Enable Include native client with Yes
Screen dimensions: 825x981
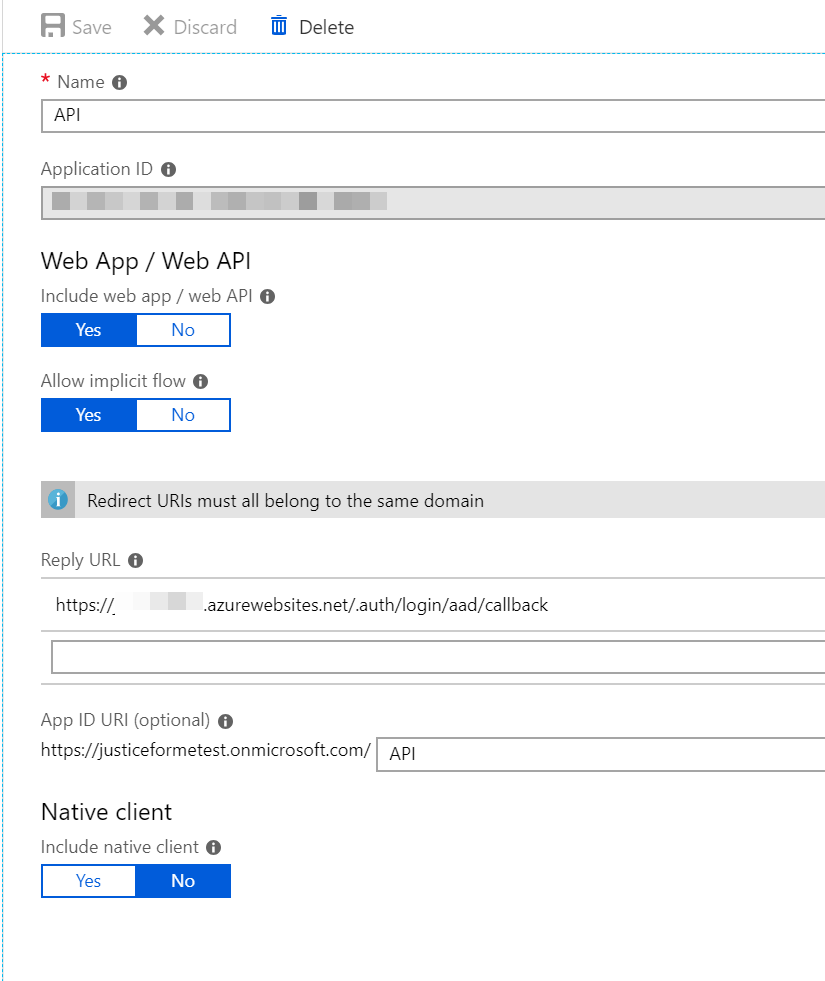point(88,881)
